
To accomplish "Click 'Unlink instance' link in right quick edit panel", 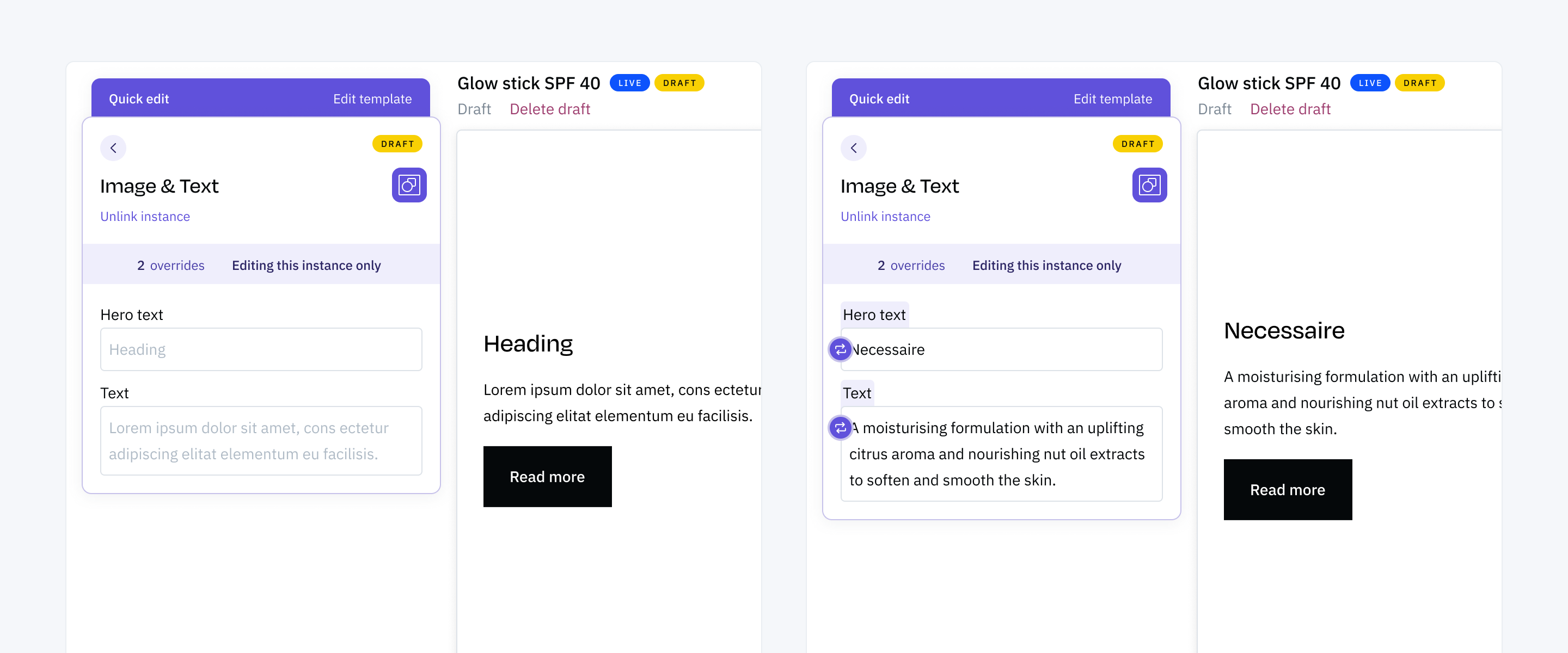I will (x=884, y=215).
